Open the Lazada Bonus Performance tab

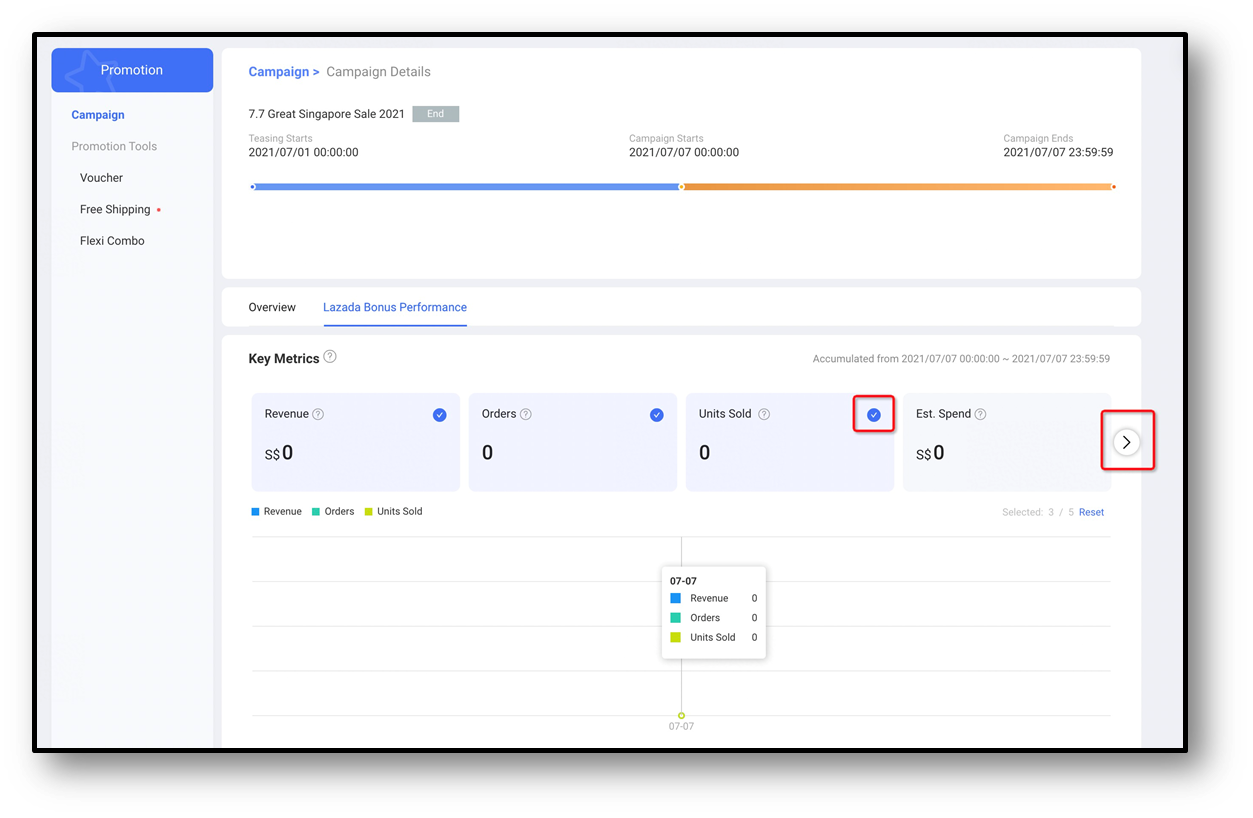click(394, 307)
